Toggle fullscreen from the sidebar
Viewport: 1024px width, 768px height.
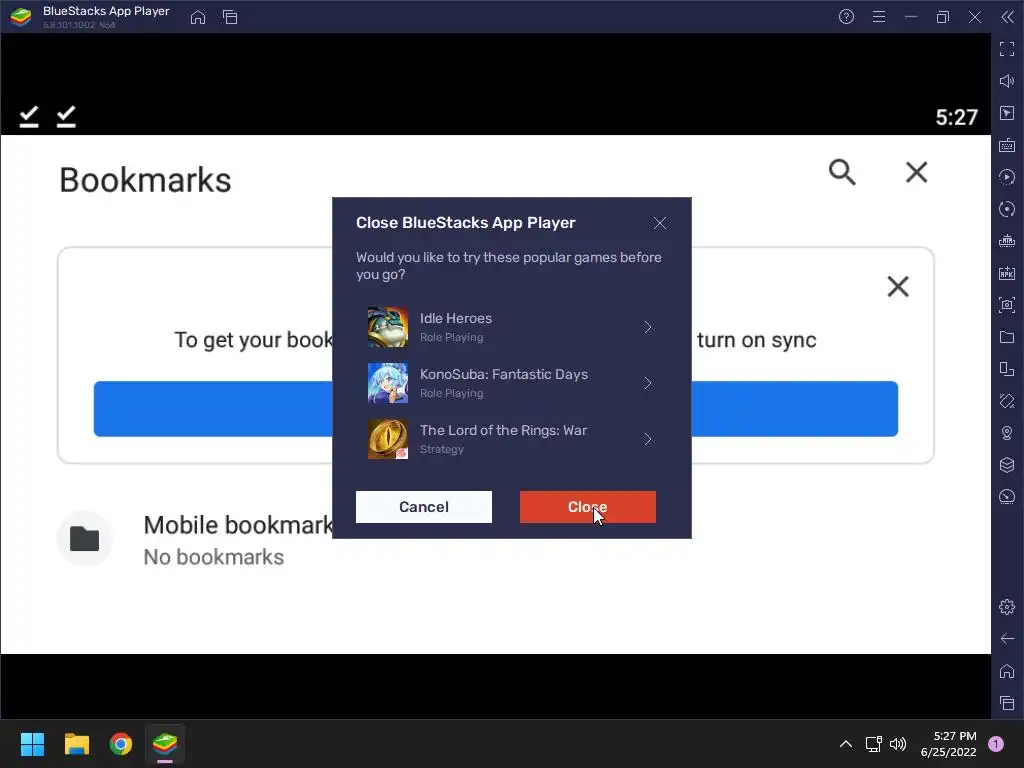(x=1007, y=49)
